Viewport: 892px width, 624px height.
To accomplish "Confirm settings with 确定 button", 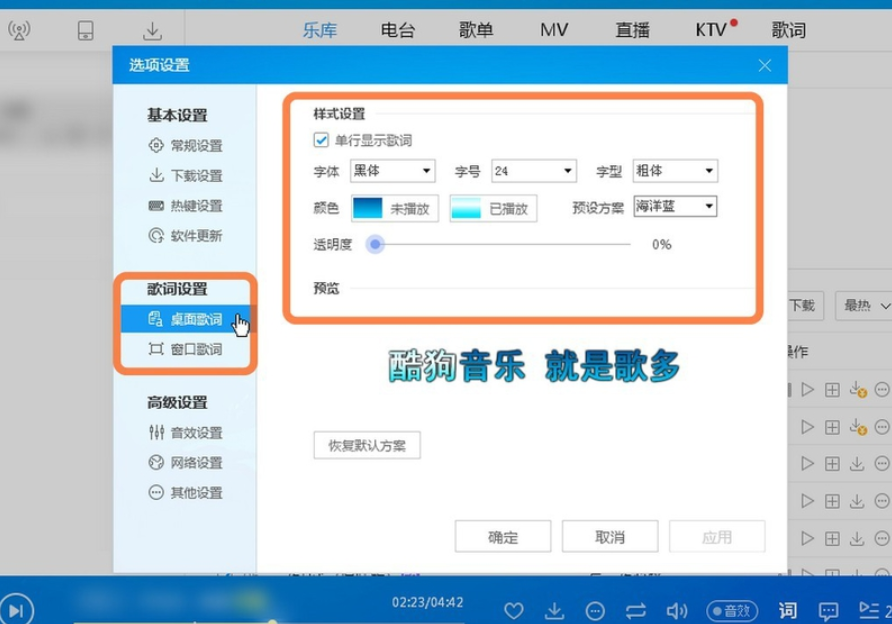I will click(x=503, y=536).
